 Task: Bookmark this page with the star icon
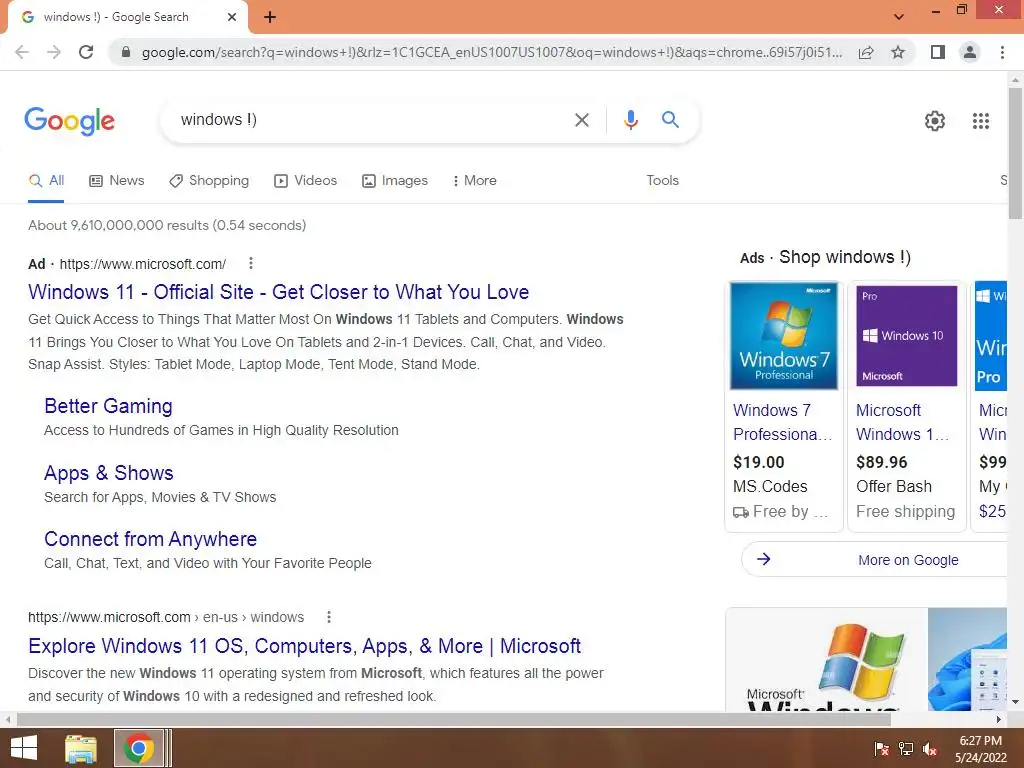tap(898, 52)
